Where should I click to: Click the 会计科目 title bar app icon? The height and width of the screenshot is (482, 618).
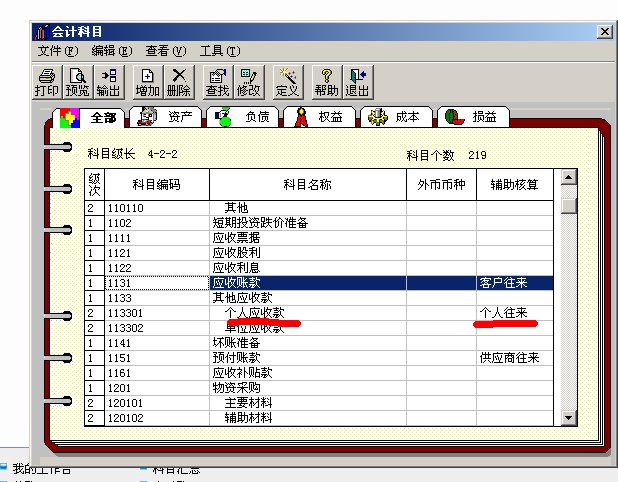pos(41,32)
